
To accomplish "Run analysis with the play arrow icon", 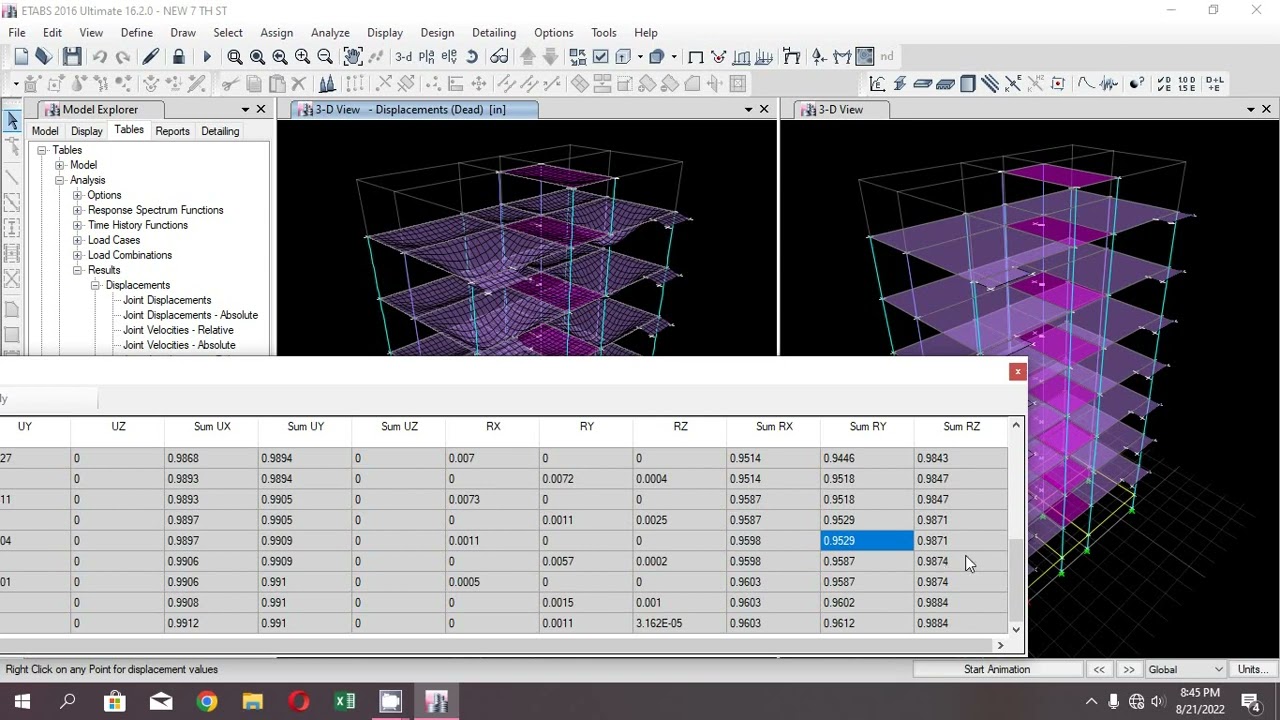I will [207, 57].
